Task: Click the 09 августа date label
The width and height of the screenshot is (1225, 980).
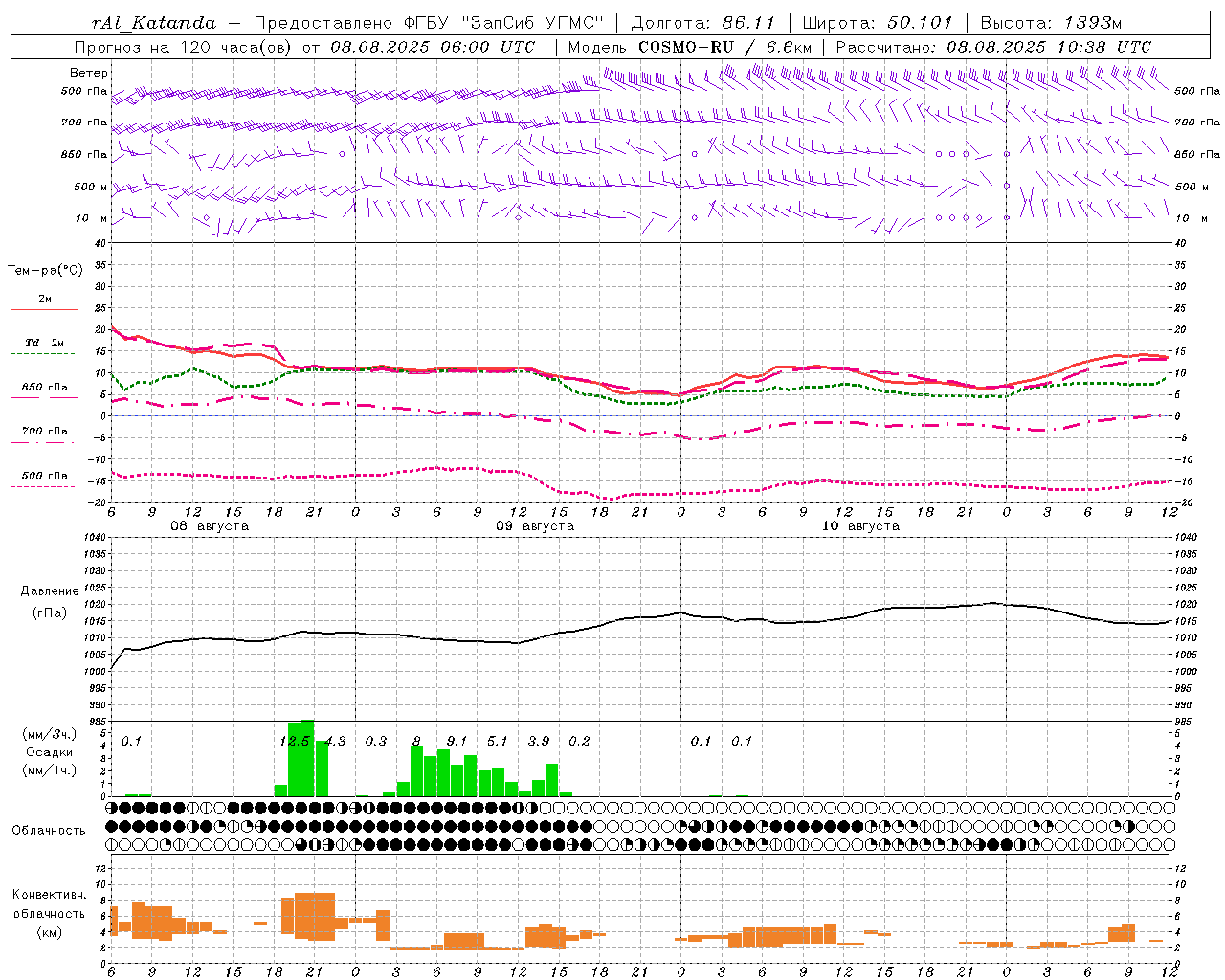Action: click(535, 526)
